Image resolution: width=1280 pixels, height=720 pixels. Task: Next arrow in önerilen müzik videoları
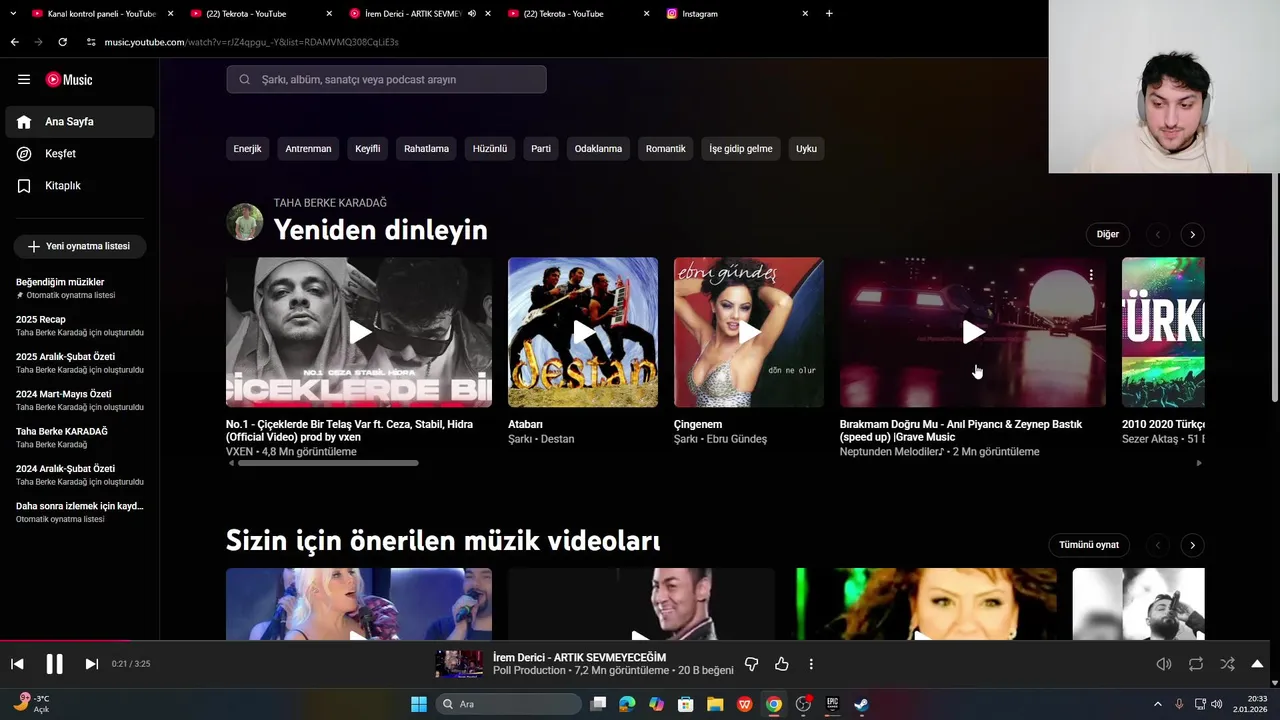(x=1192, y=545)
